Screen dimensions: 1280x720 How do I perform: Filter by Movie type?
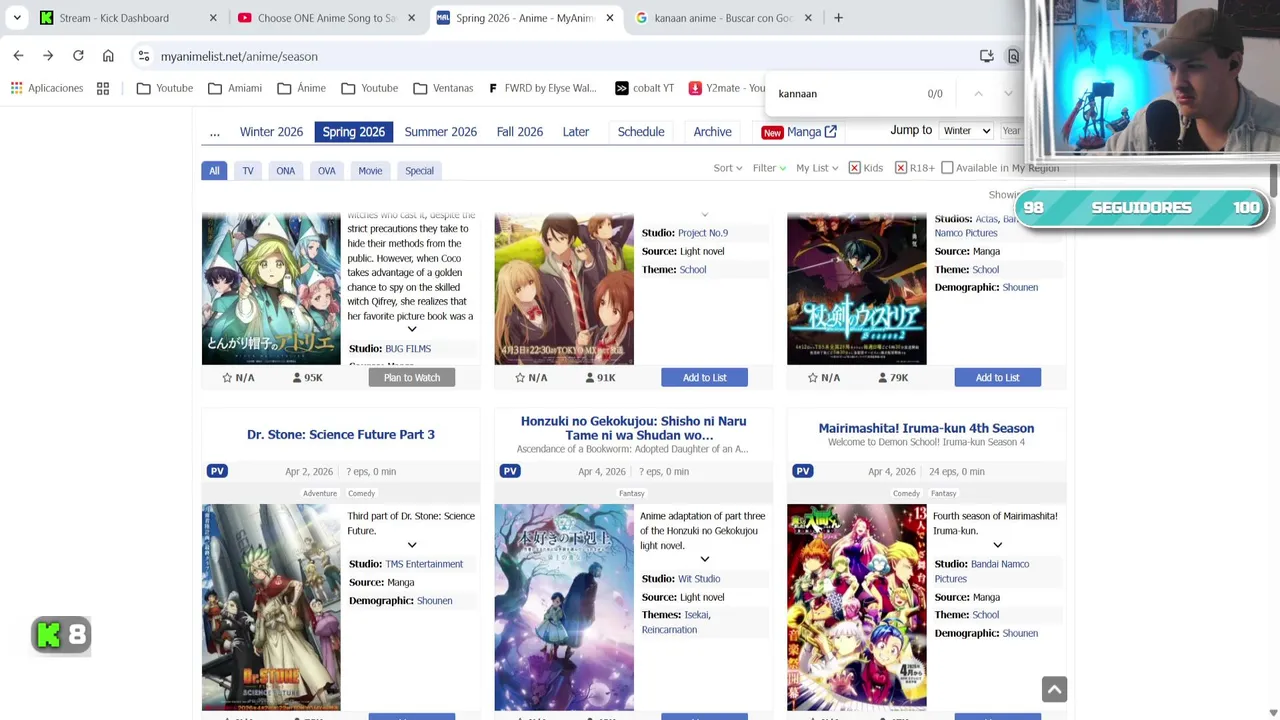[x=370, y=170]
